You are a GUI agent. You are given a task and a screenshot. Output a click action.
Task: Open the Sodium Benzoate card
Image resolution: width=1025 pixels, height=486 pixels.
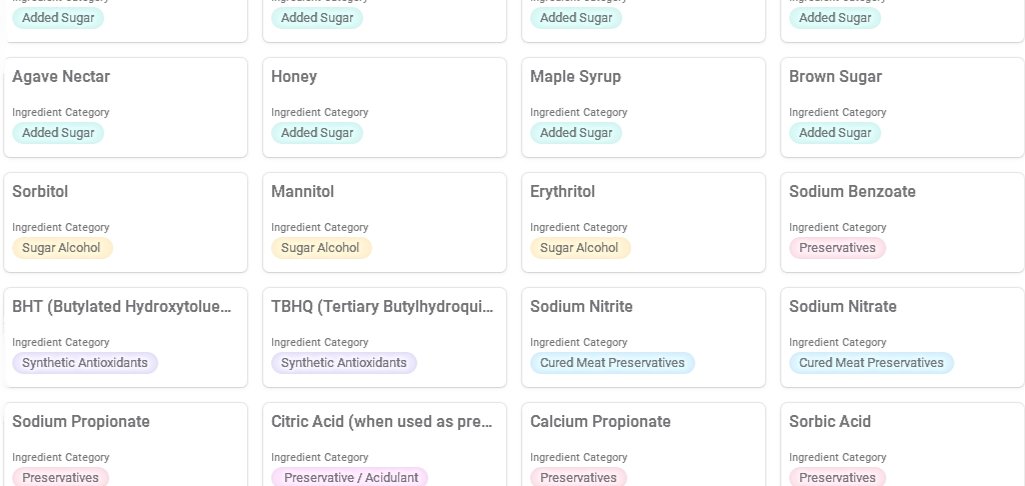(902, 222)
